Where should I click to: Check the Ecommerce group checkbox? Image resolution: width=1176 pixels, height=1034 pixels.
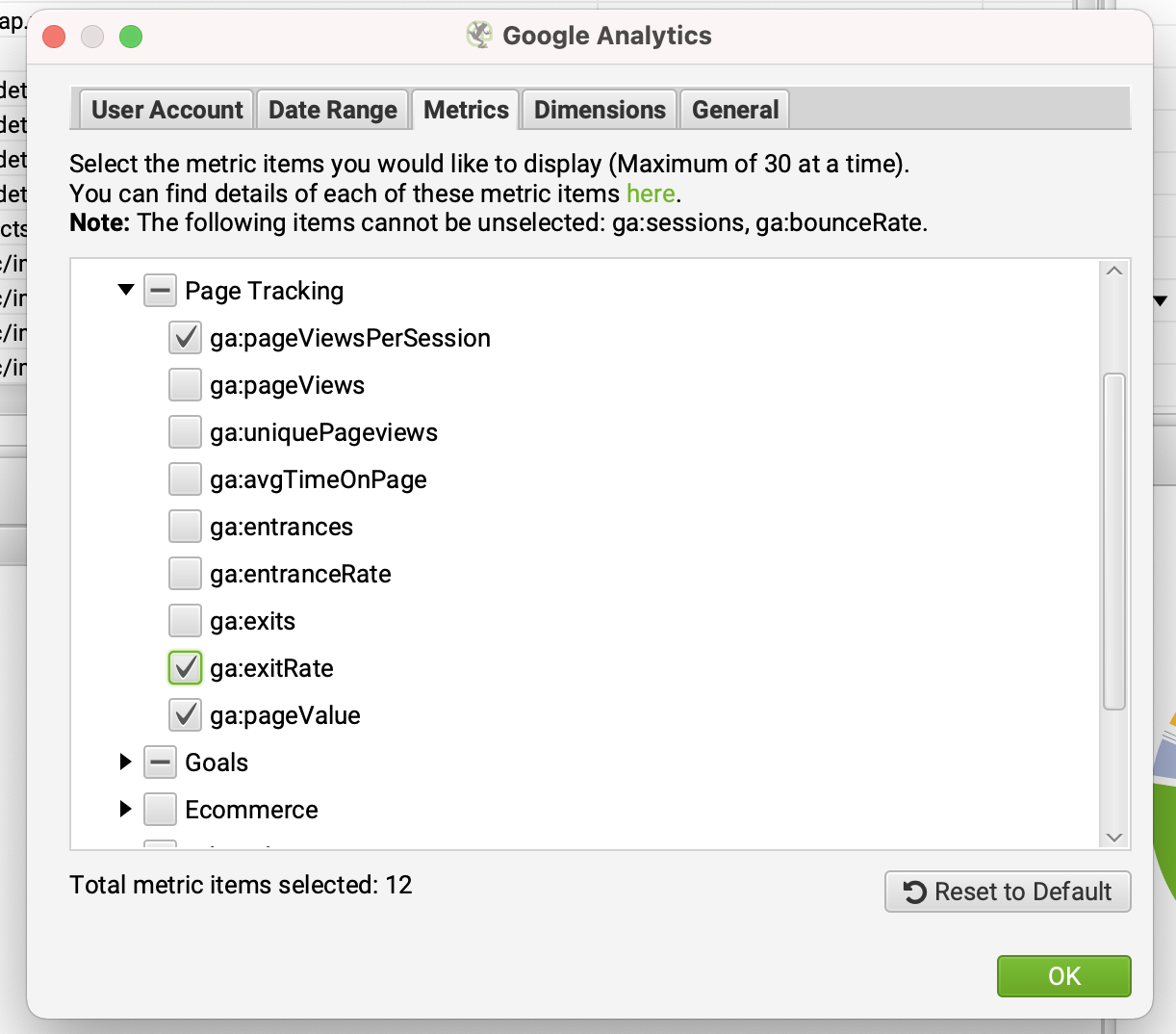pos(160,810)
